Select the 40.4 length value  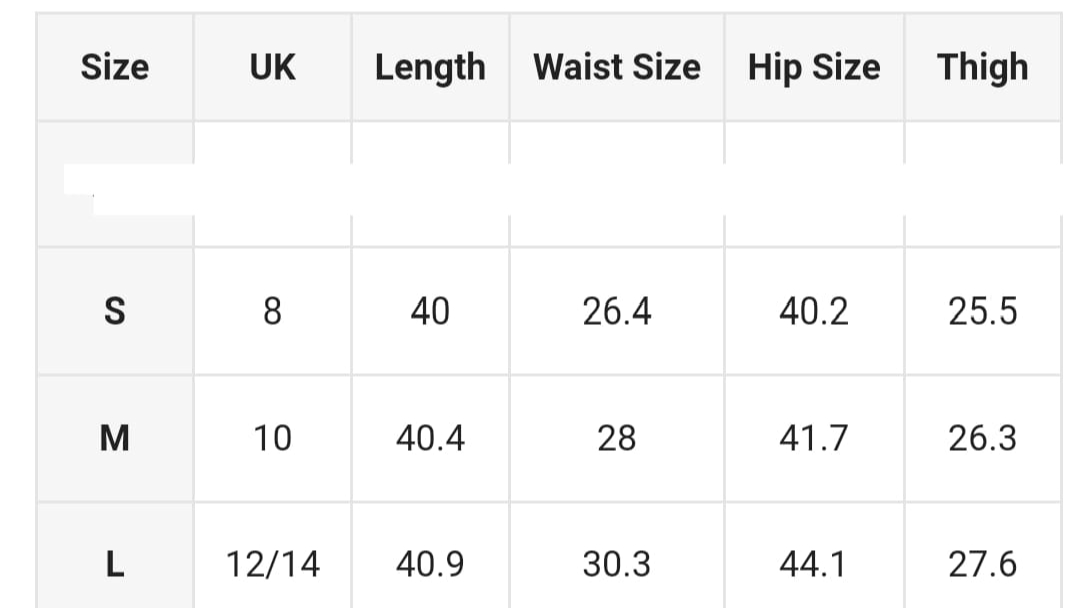click(x=430, y=438)
